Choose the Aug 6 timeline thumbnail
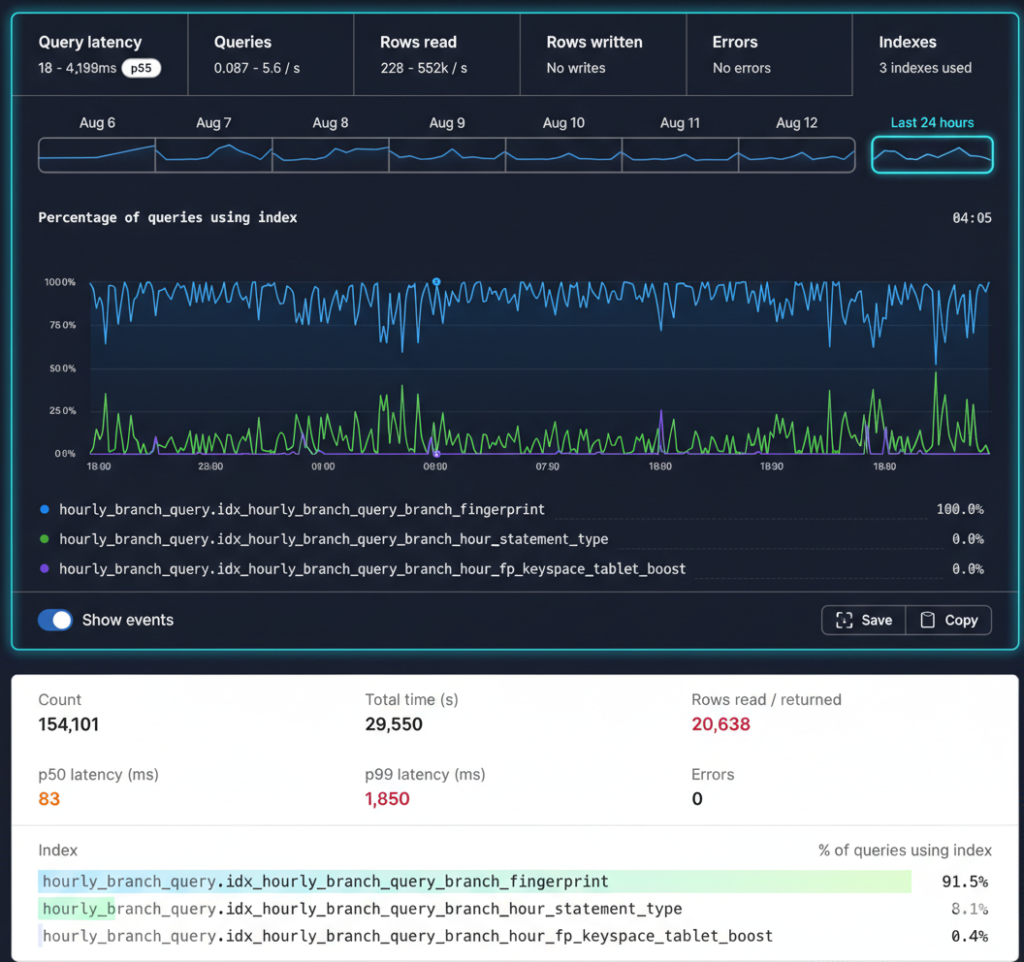 97,155
